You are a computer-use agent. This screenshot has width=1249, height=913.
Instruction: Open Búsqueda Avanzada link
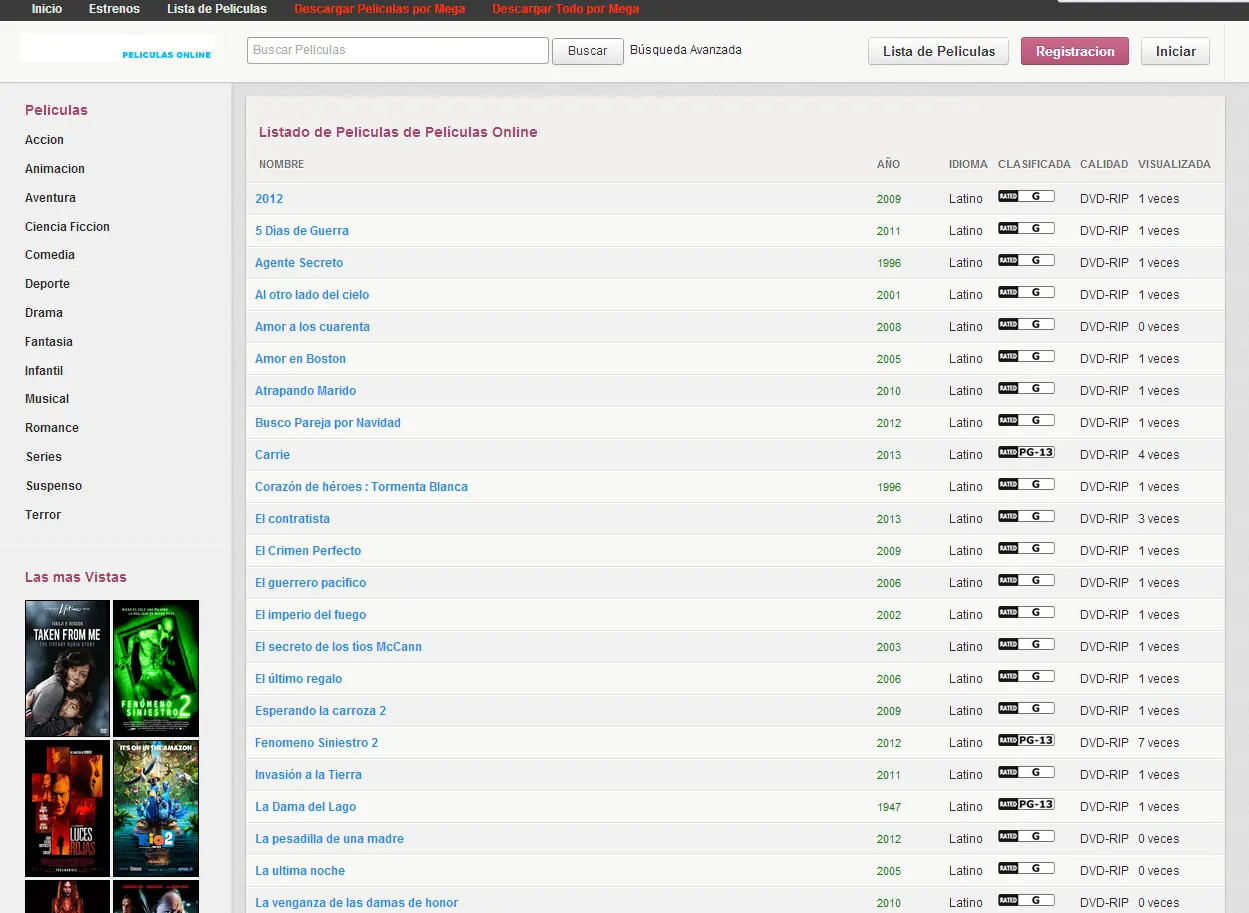tap(686, 50)
